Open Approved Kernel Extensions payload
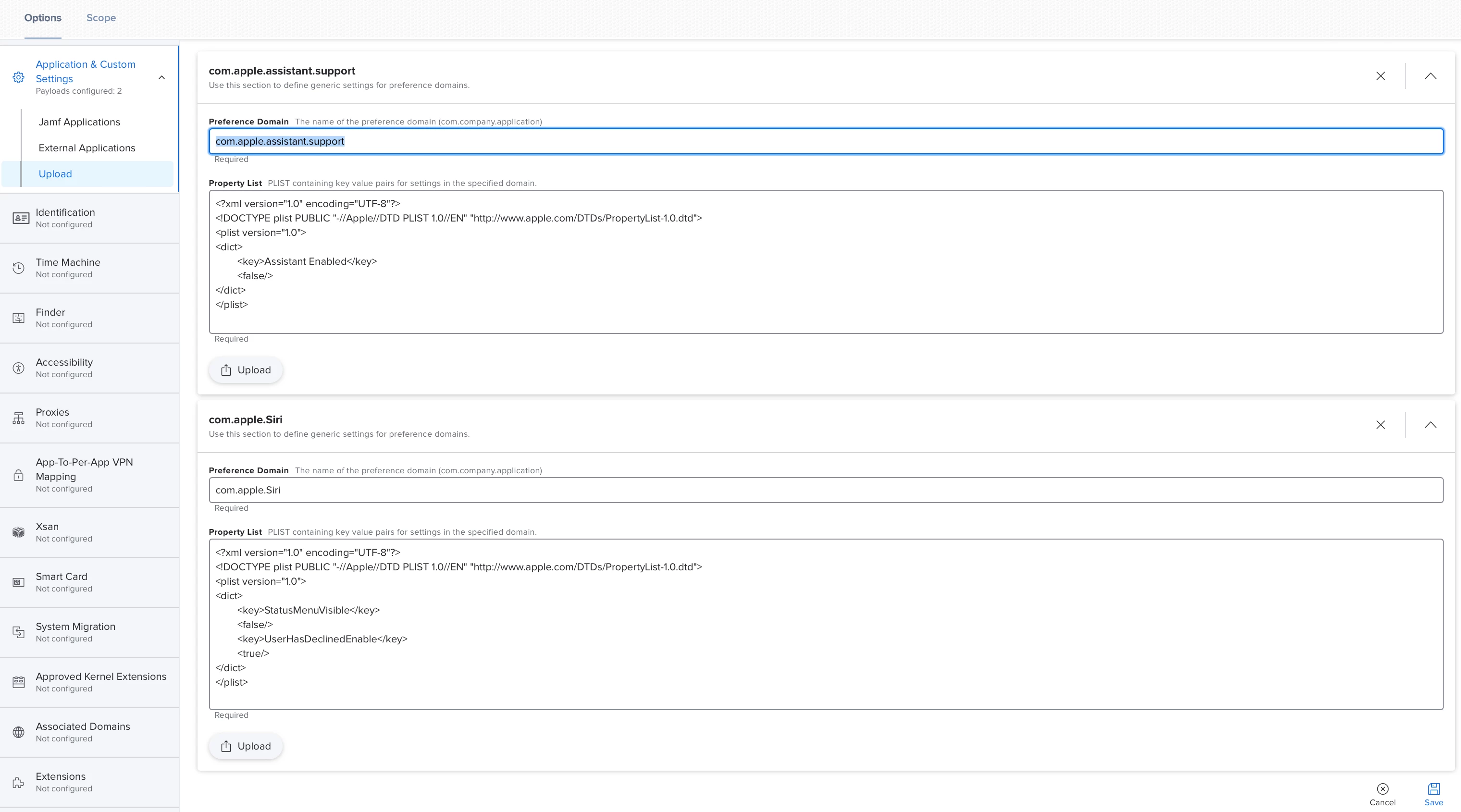Image resolution: width=1461 pixels, height=812 pixels. tap(89, 682)
